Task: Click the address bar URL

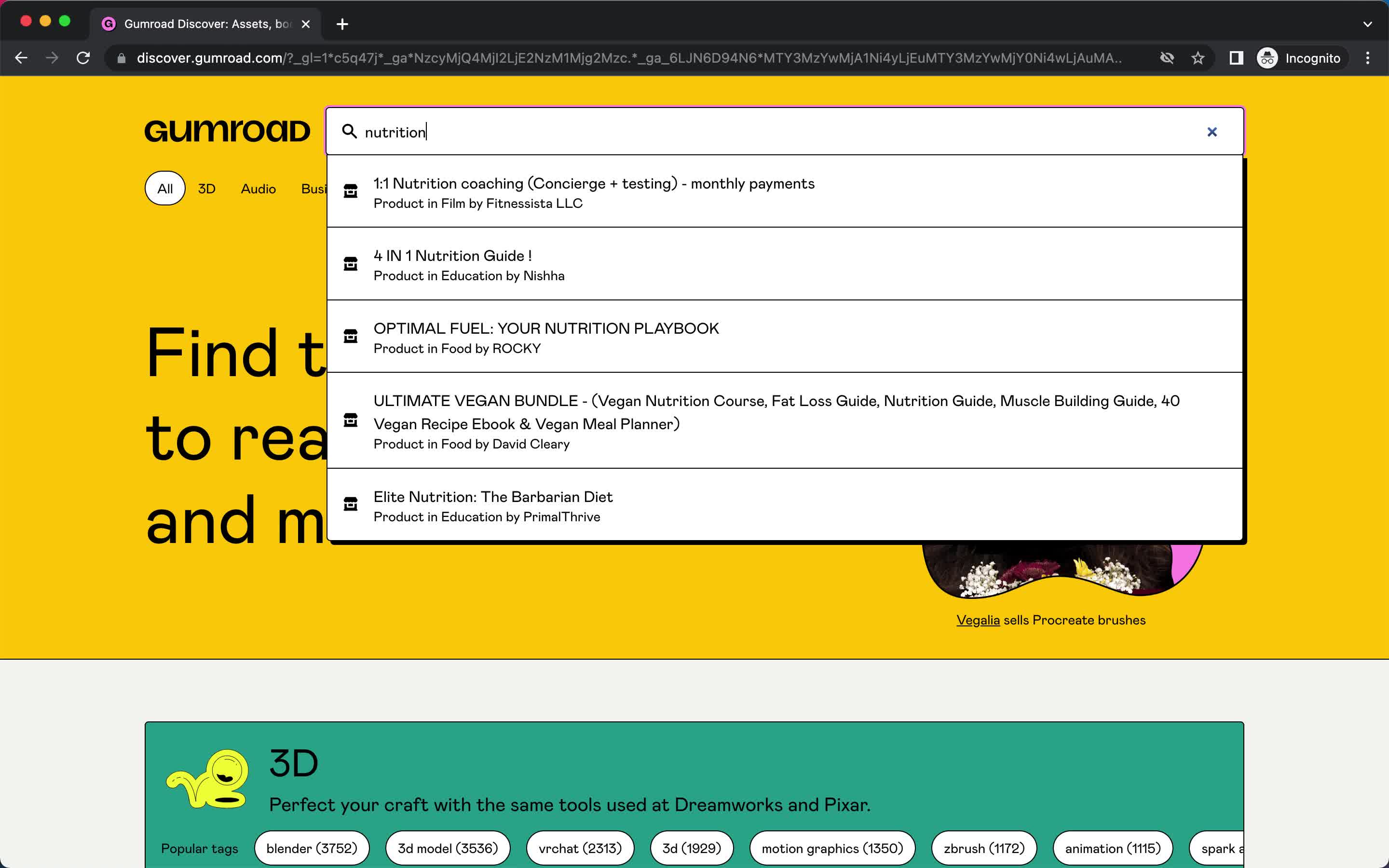Action: (x=628, y=58)
